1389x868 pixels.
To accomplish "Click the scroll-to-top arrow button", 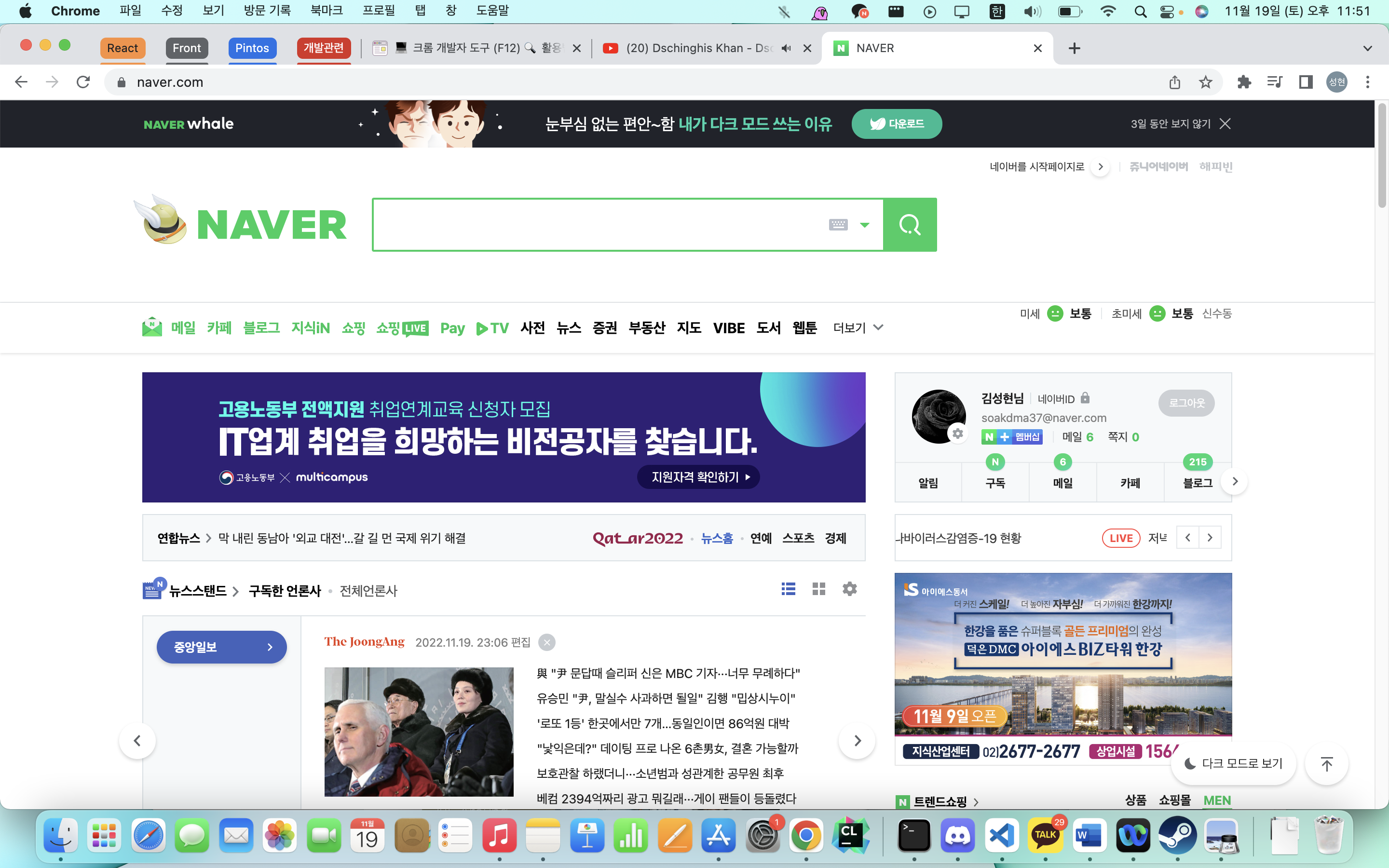I will (x=1326, y=763).
